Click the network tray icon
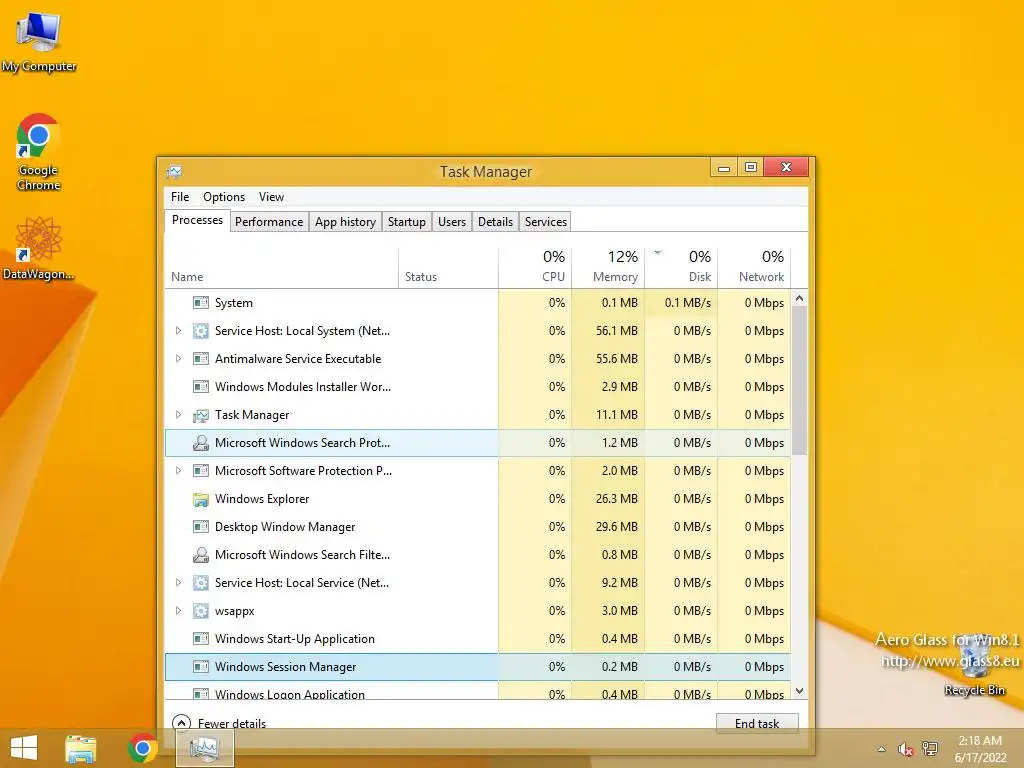This screenshot has width=1024, height=768. coord(930,748)
